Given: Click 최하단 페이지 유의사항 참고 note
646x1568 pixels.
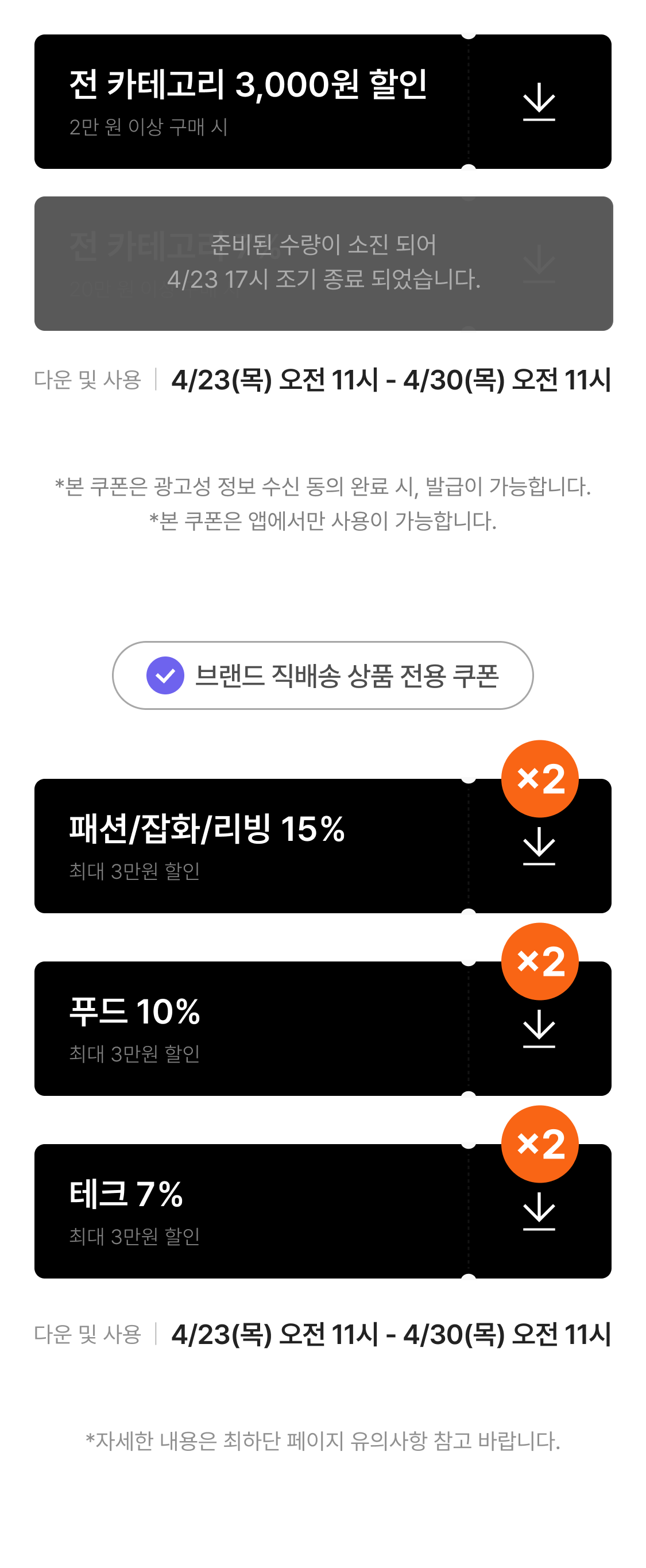Looking at the screenshot, I should 323,1441.
